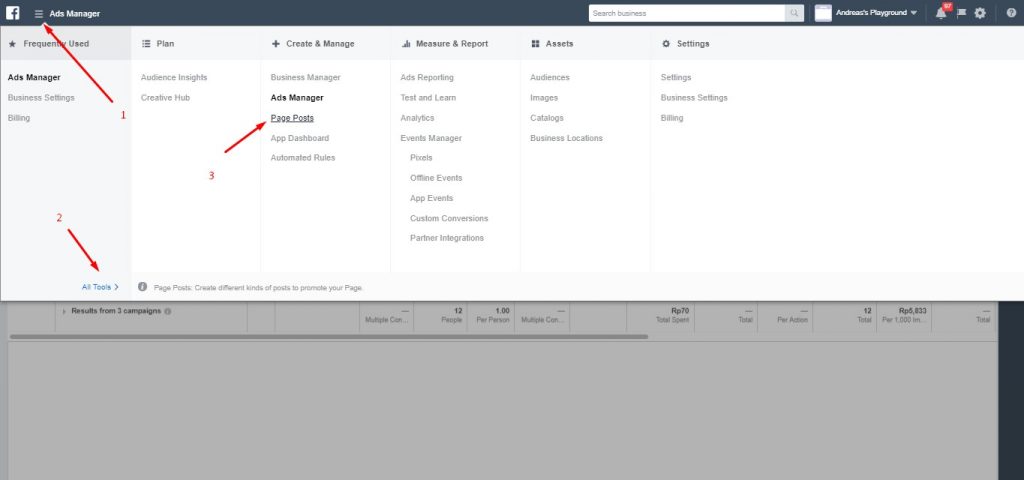Image resolution: width=1024 pixels, height=480 pixels.
Task: Open Images under Assets
Action: [544, 97]
